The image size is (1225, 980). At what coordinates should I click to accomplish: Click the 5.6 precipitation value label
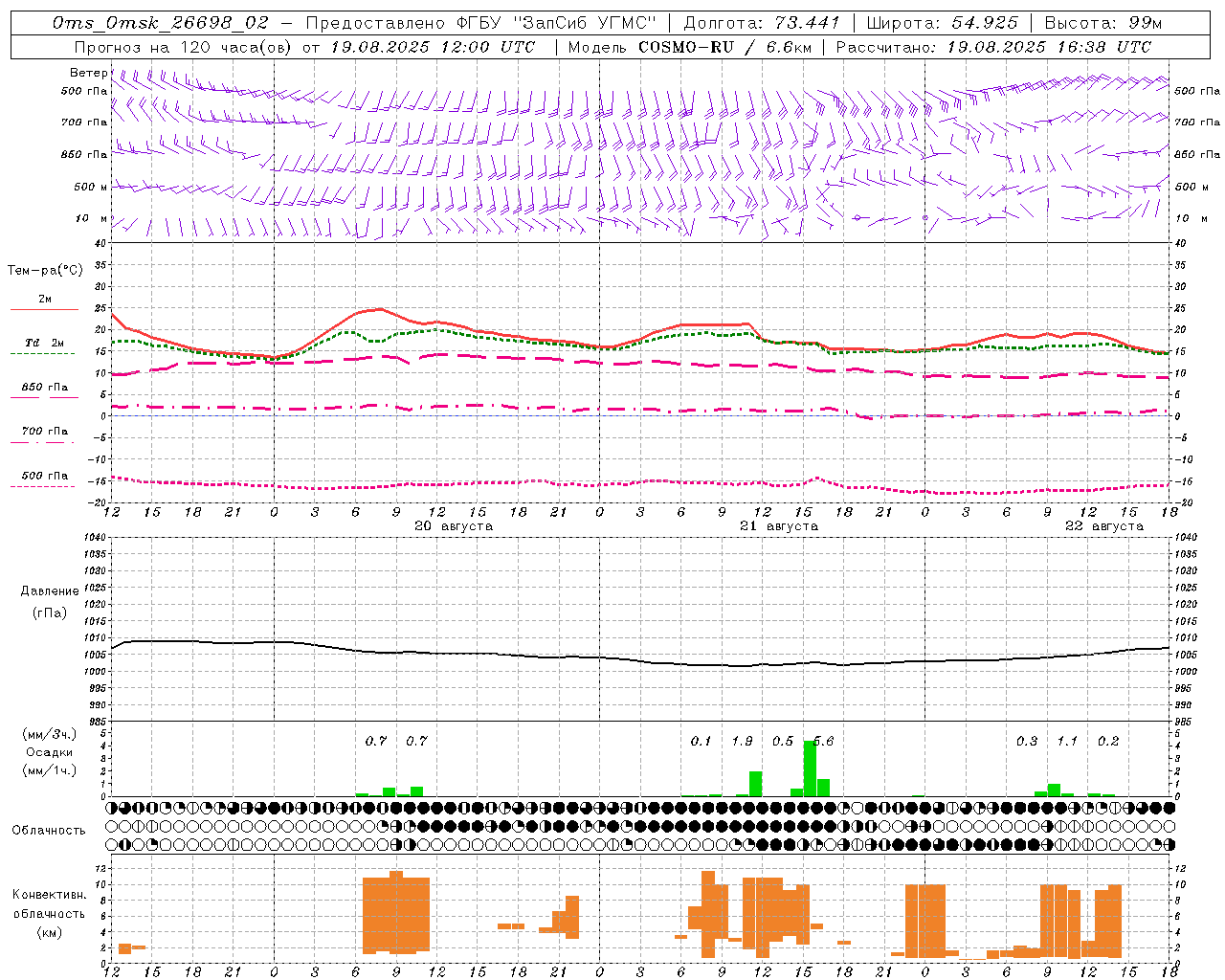823,741
